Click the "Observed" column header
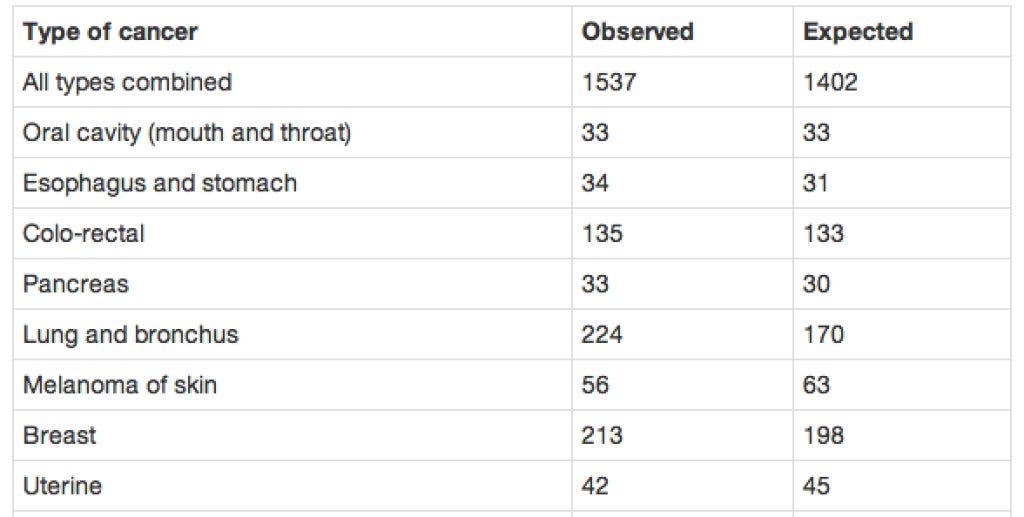 point(637,32)
